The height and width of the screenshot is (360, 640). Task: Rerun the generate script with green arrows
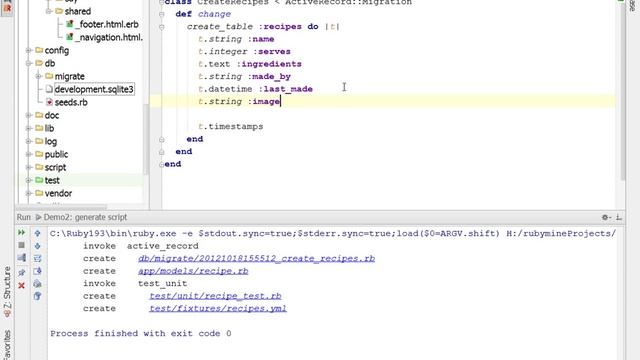[x=21, y=233]
